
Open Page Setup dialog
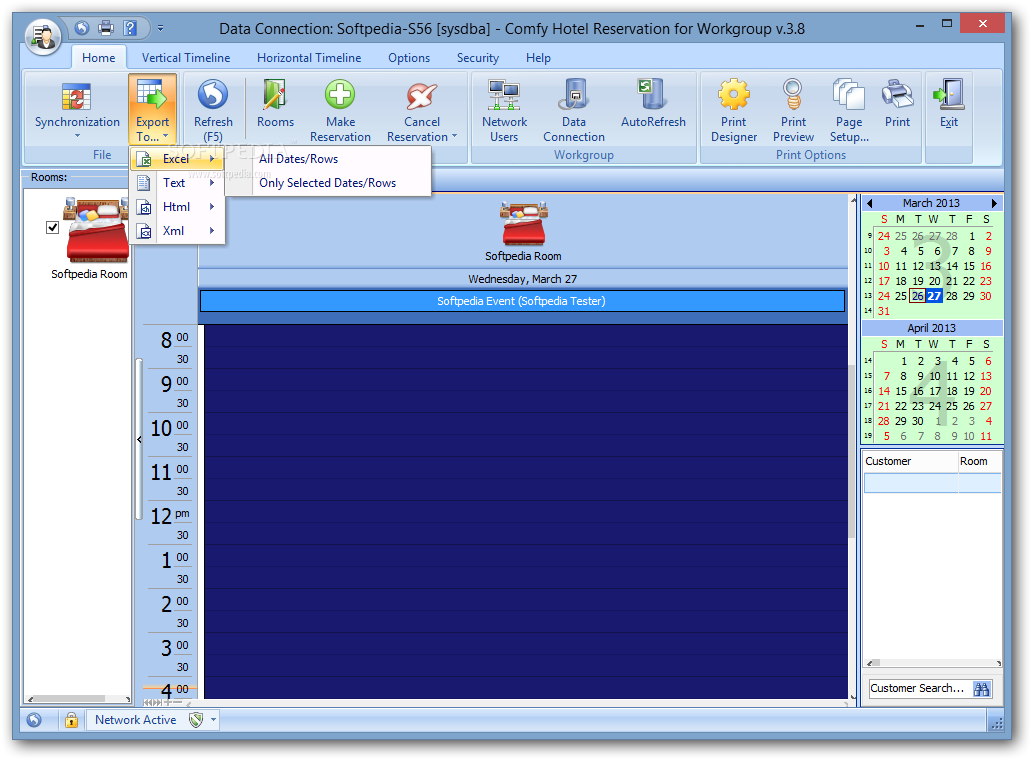pos(849,110)
